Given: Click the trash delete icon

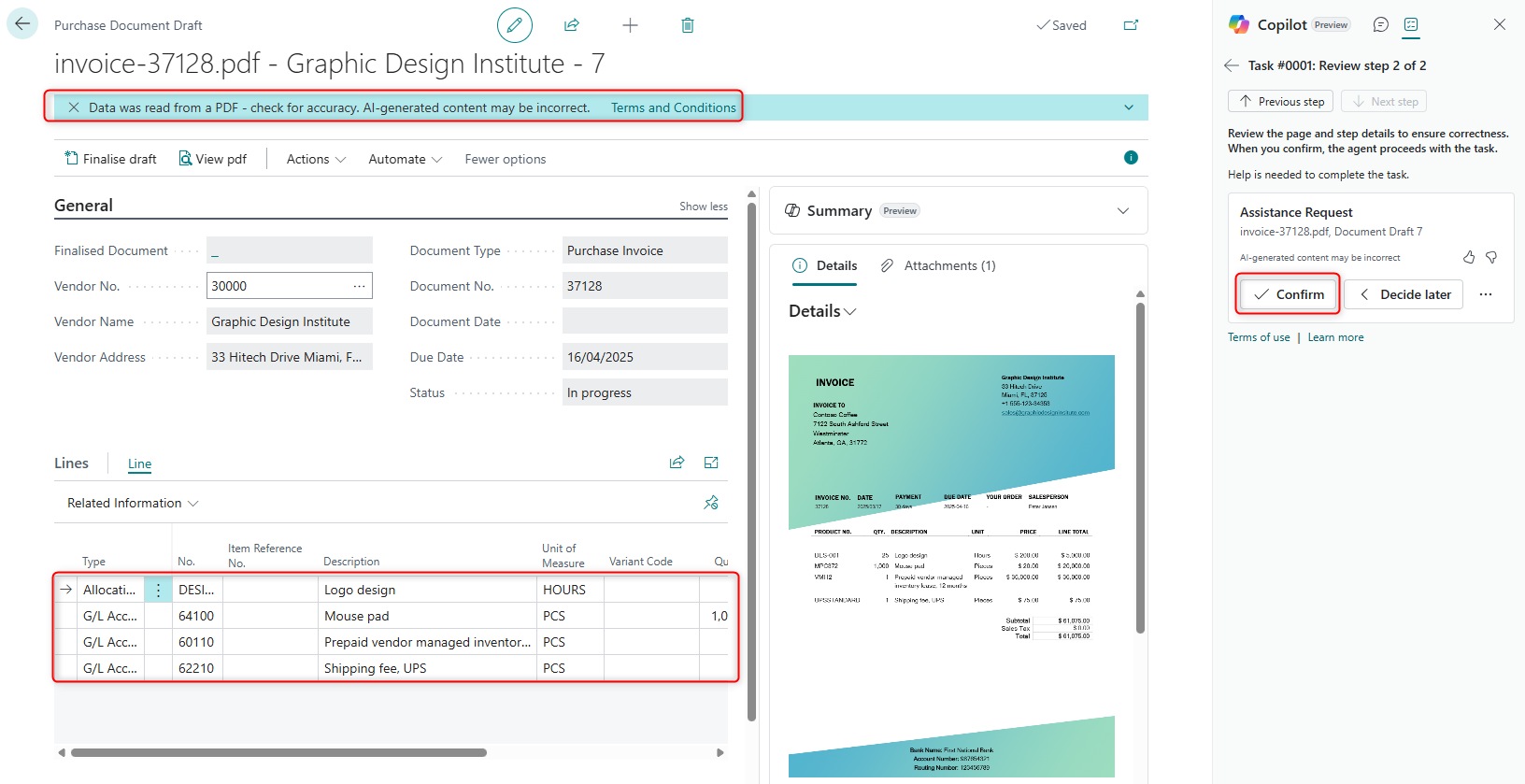Looking at the screenshot, I should (688, 25).
